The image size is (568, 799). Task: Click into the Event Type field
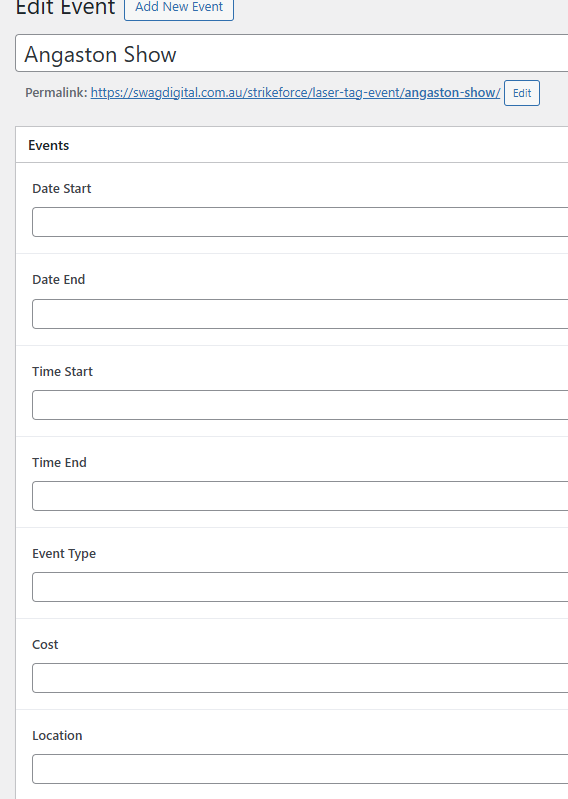pyautogui.click(x=300, y=587)
